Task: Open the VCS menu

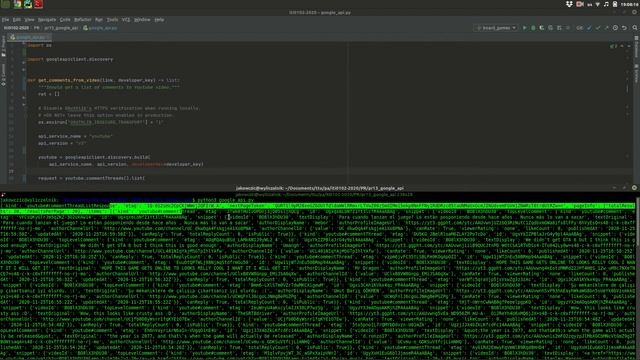Action: pyautogui.click(x=126, y=20)
